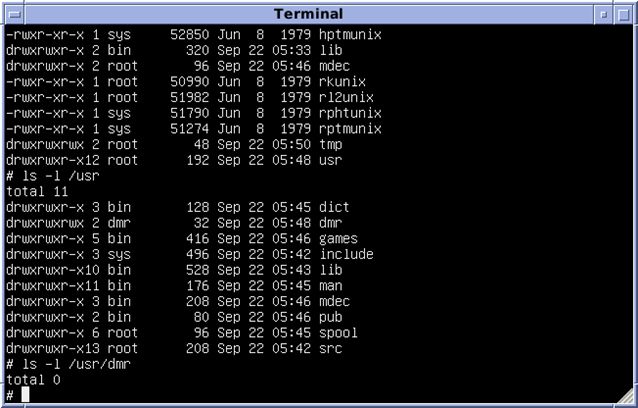Click the man directory name
Screen dimensions: 638x408
(330, 285)
